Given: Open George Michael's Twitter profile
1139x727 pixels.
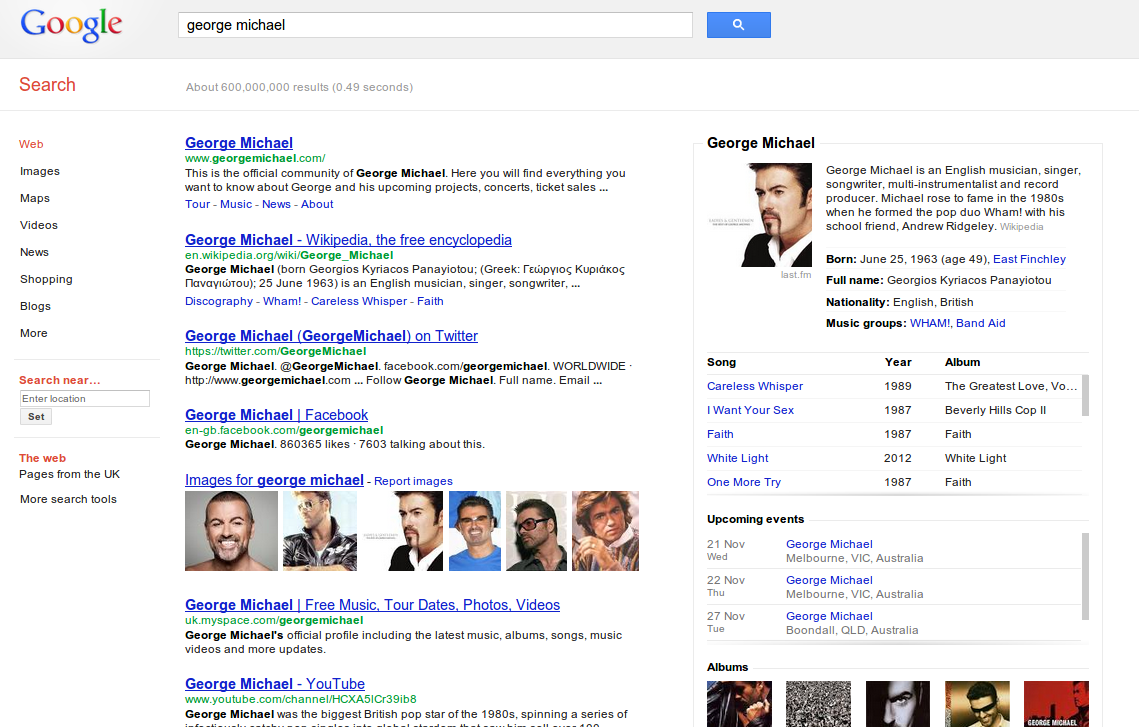Looking at the screenshot, I should [x=330, y=335].
